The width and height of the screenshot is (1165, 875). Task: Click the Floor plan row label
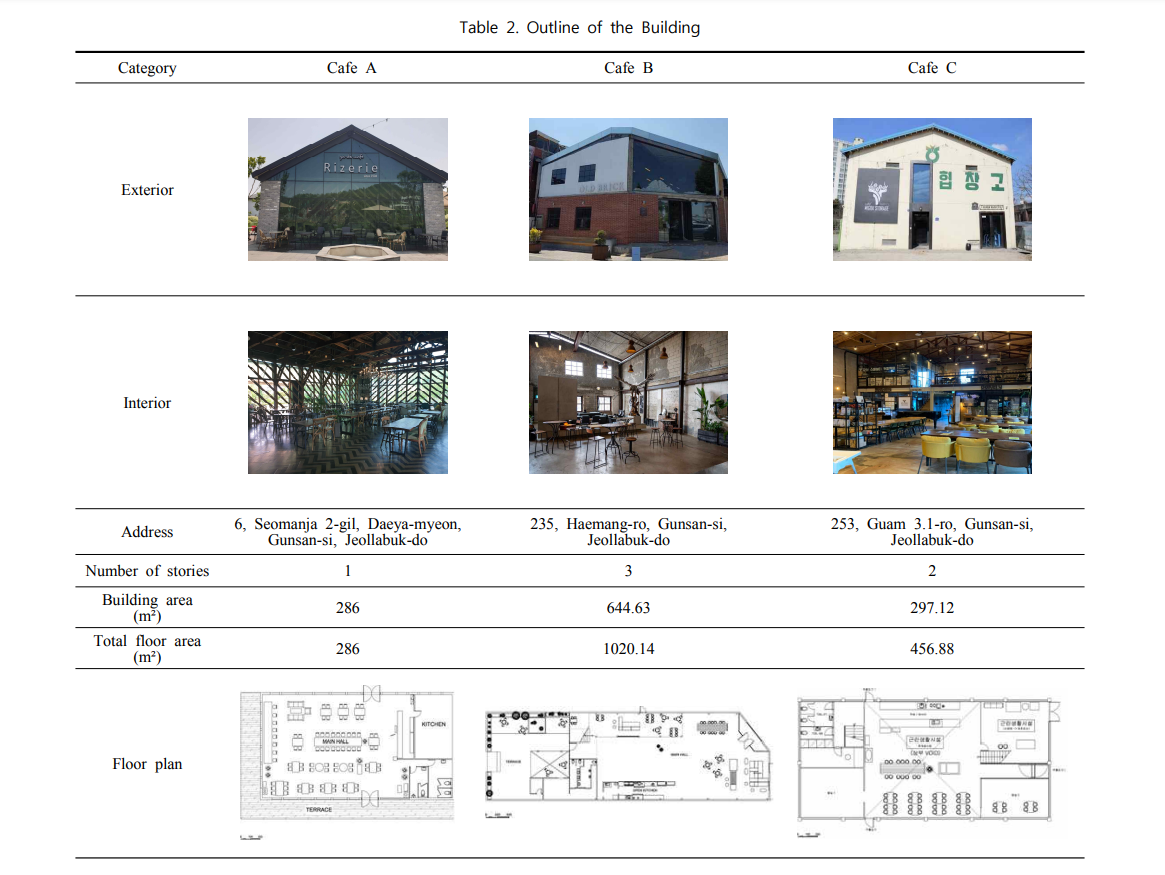147,764
